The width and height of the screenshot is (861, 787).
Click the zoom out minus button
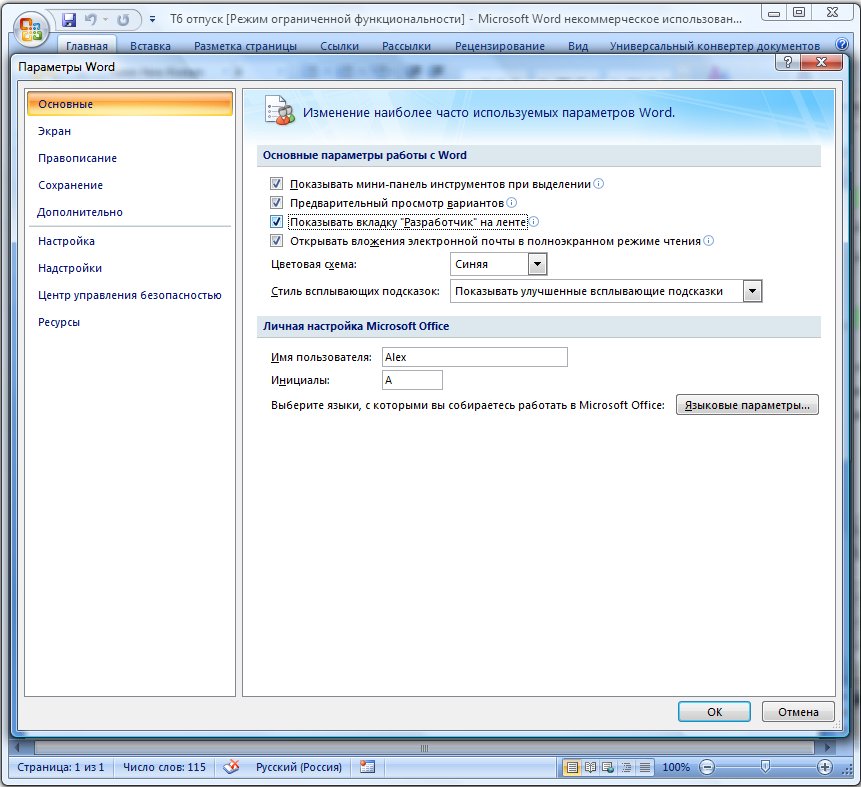(707, 767)
